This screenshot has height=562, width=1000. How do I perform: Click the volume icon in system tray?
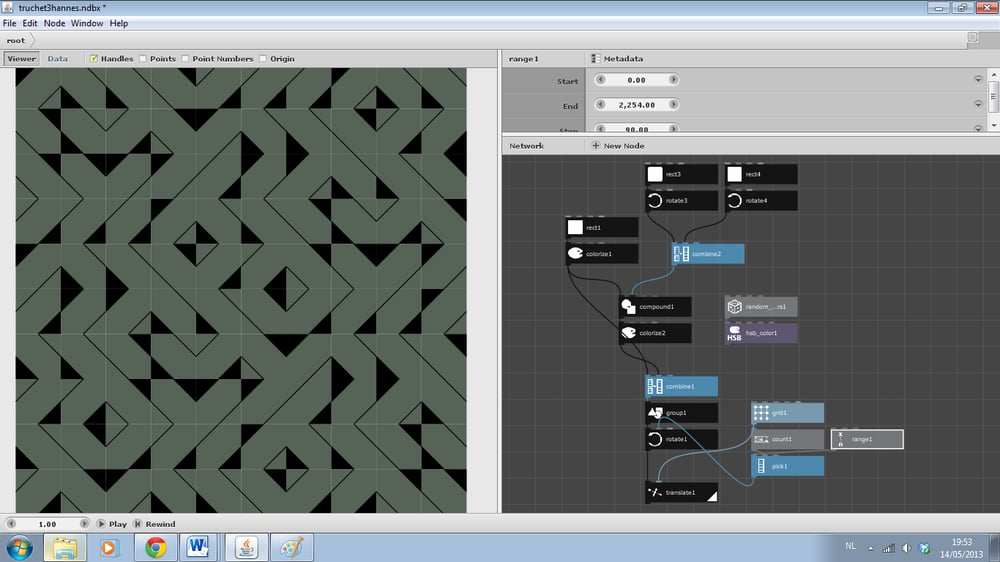point(906,548)
